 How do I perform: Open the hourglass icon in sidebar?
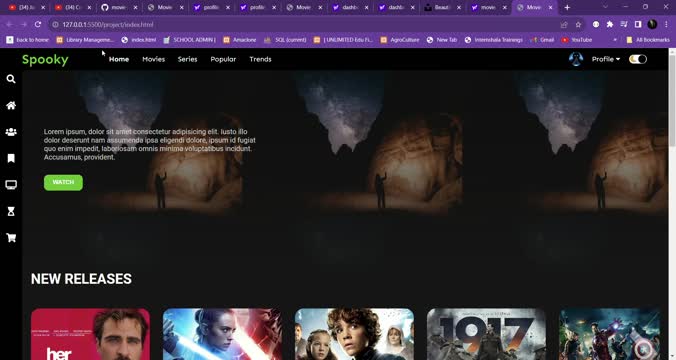point(11,211)
